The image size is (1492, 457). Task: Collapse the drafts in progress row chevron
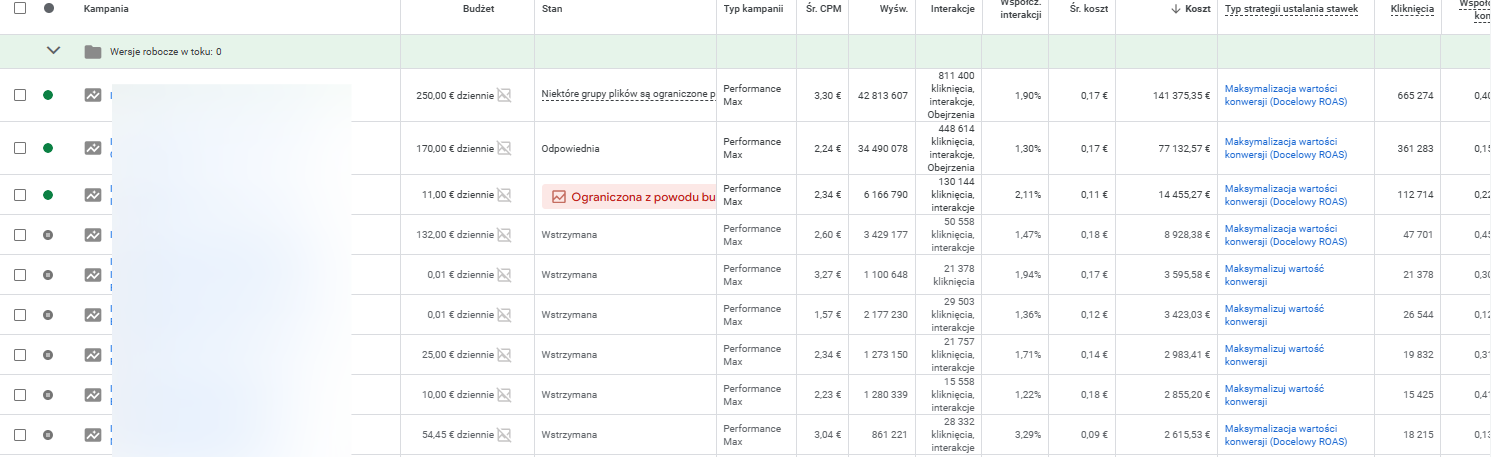54,51
